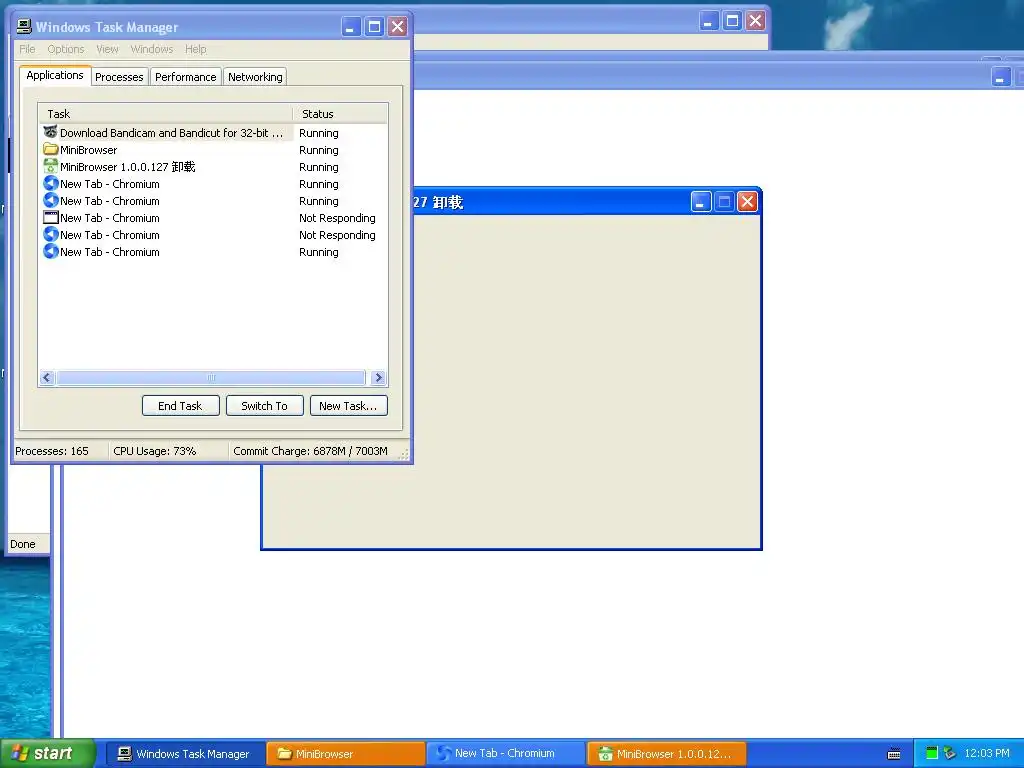Sort the list by Status column header
This screenshot has height=768, width=1024.
point(340,114)
